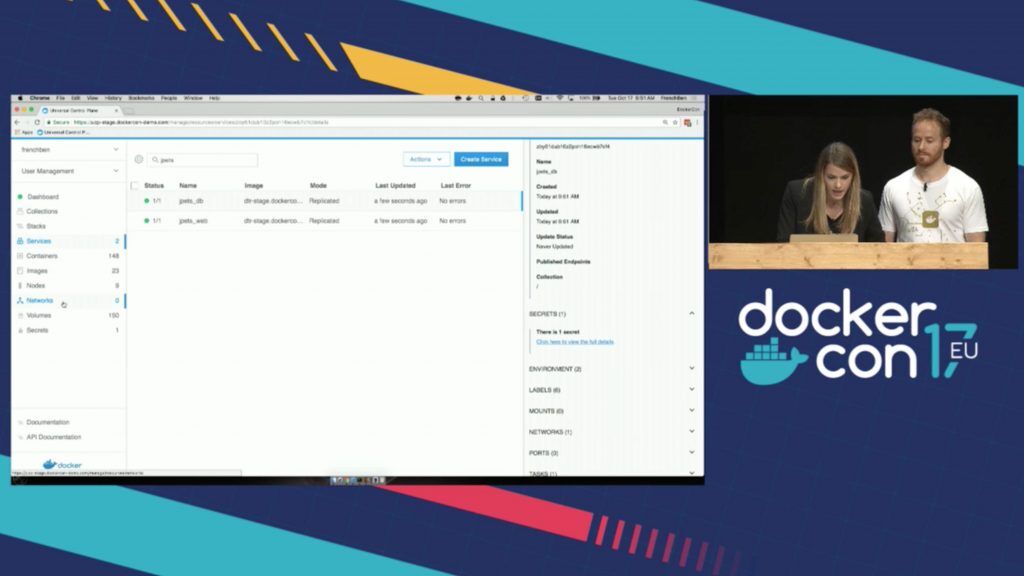The height and width of the screenshot is (576, 1024).
Task: Tick the select-all checkbox in the table header
Action: tap(135, 185)
